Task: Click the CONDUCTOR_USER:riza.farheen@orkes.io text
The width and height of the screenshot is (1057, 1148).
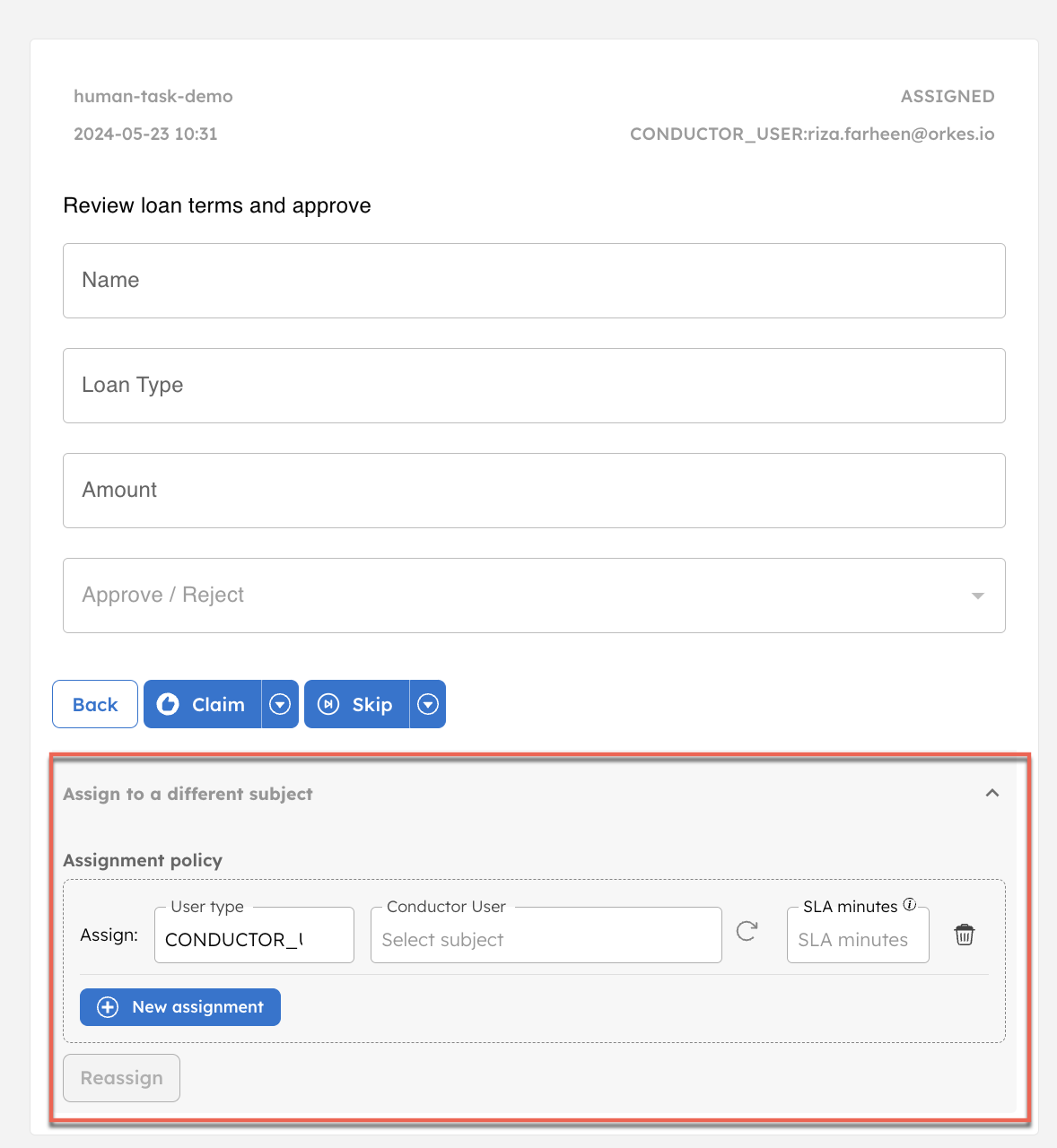Action: coord(812,134)
